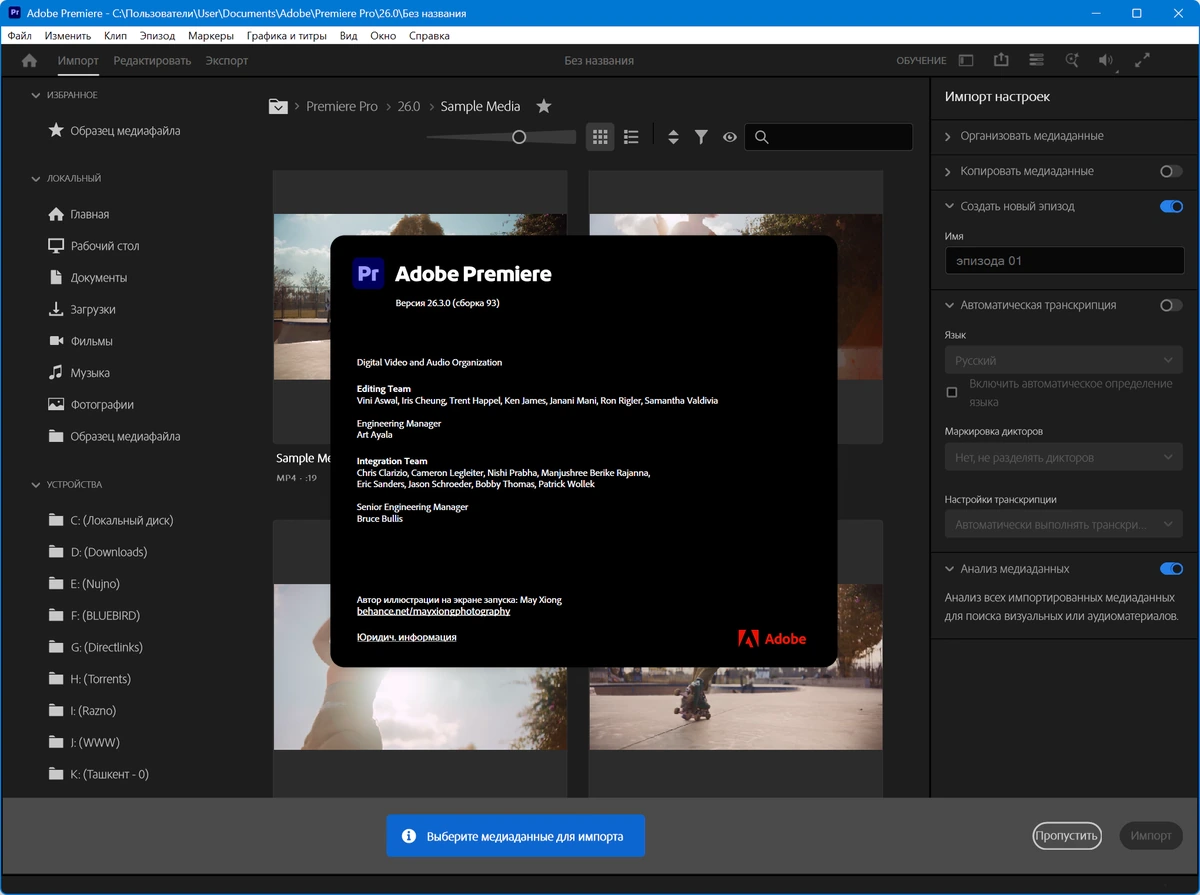This screenshot has height=895, width=1200.
Task: Click the ОБУЧЕНИЕ button
Action: tap(921, 61)
